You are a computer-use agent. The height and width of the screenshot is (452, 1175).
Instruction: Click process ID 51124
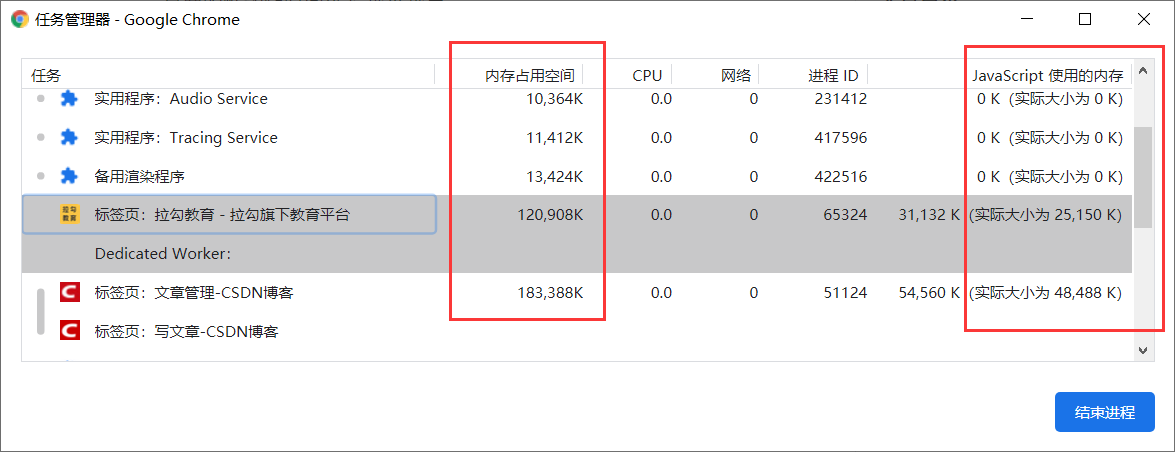[845, 292]
